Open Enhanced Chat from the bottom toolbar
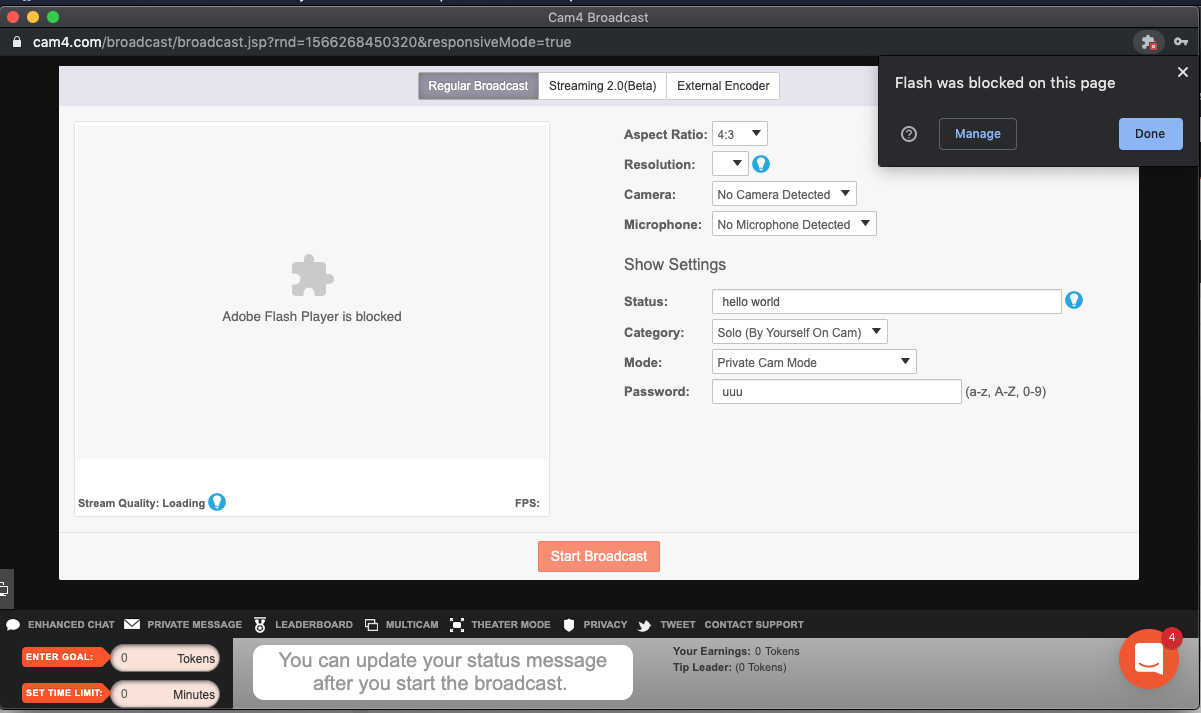The width and height of the screenshot is (1201, 713). click(61, 624)
